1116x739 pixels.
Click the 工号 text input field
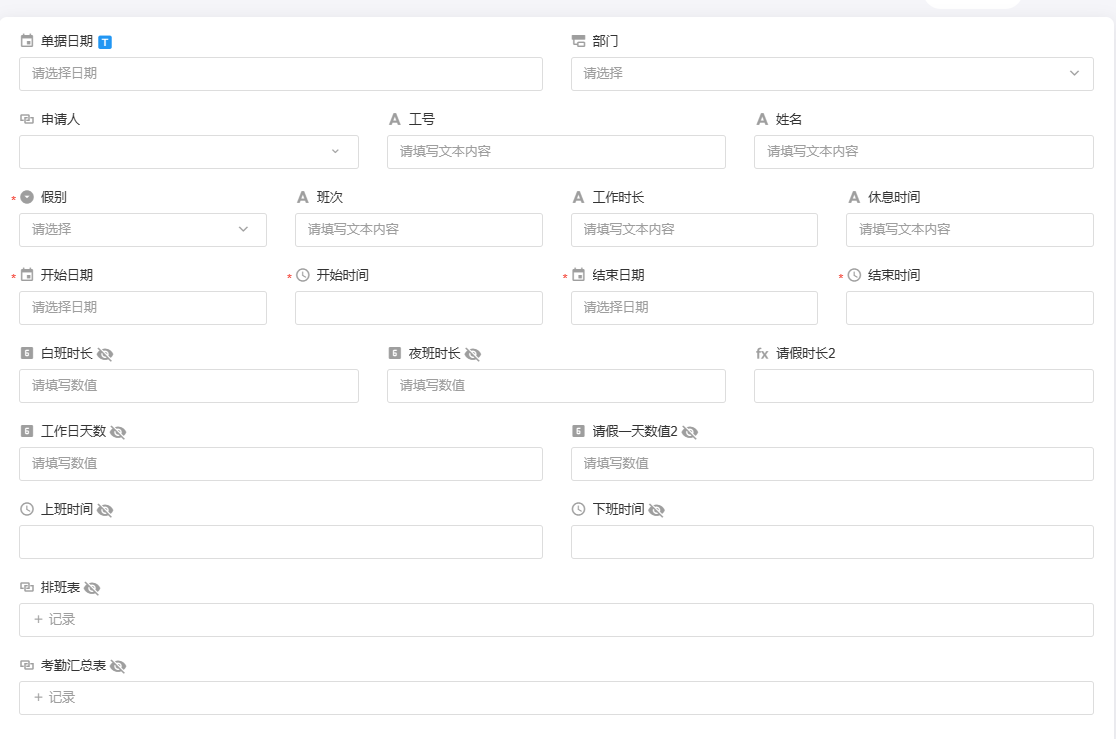pyautogui.click(x=556, y=151)
